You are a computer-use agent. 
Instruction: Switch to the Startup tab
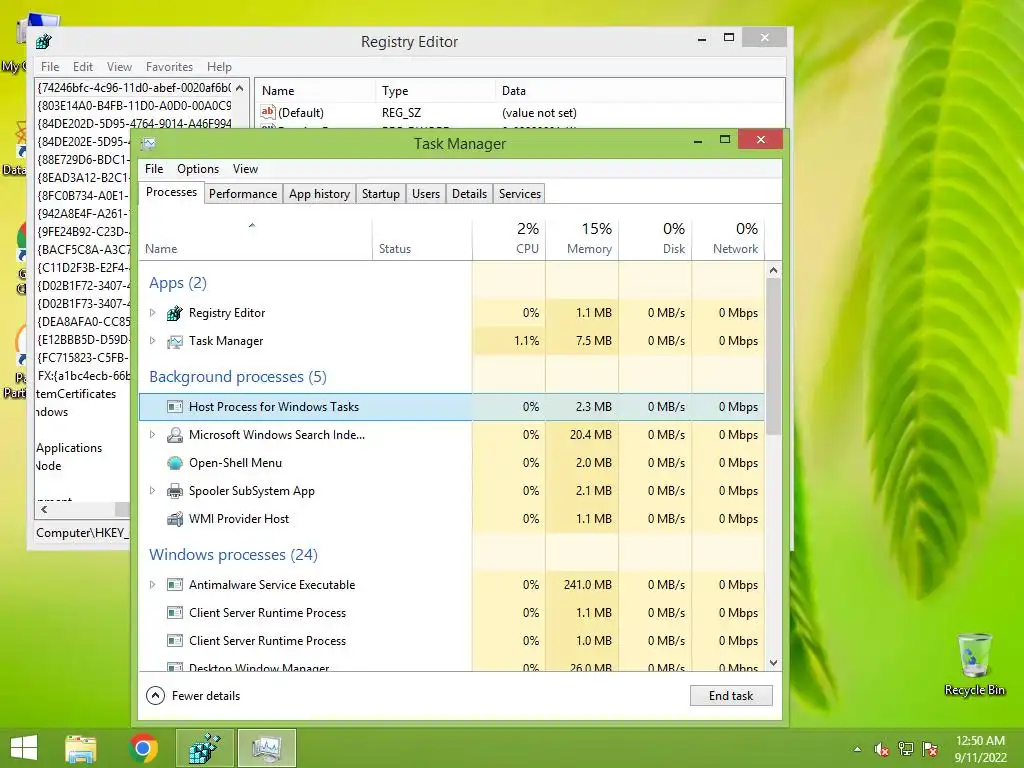(x=381, y=194)
